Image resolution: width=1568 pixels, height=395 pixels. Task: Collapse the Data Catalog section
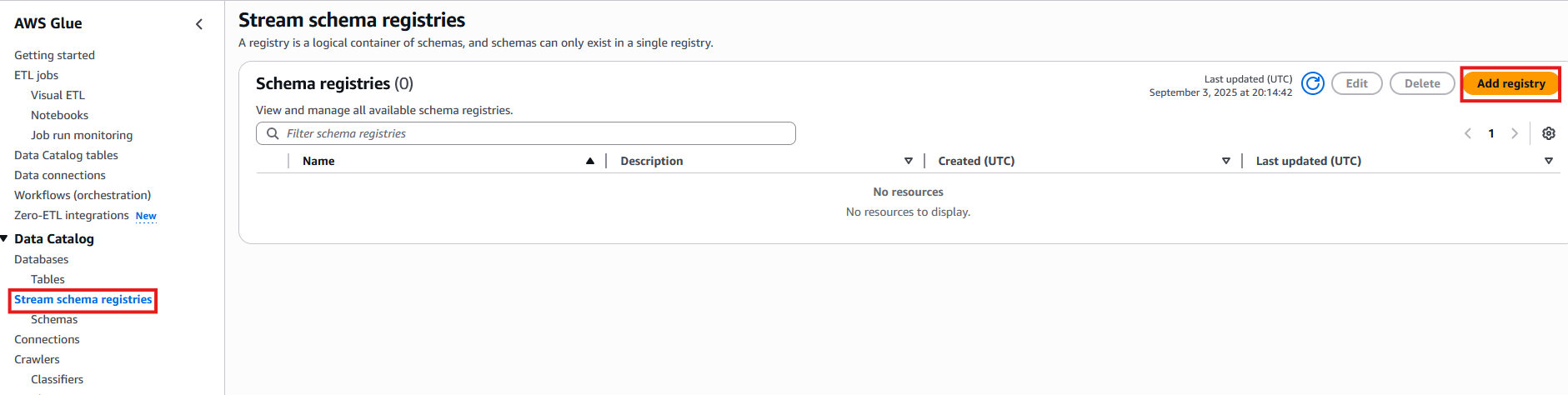point(5,239)
